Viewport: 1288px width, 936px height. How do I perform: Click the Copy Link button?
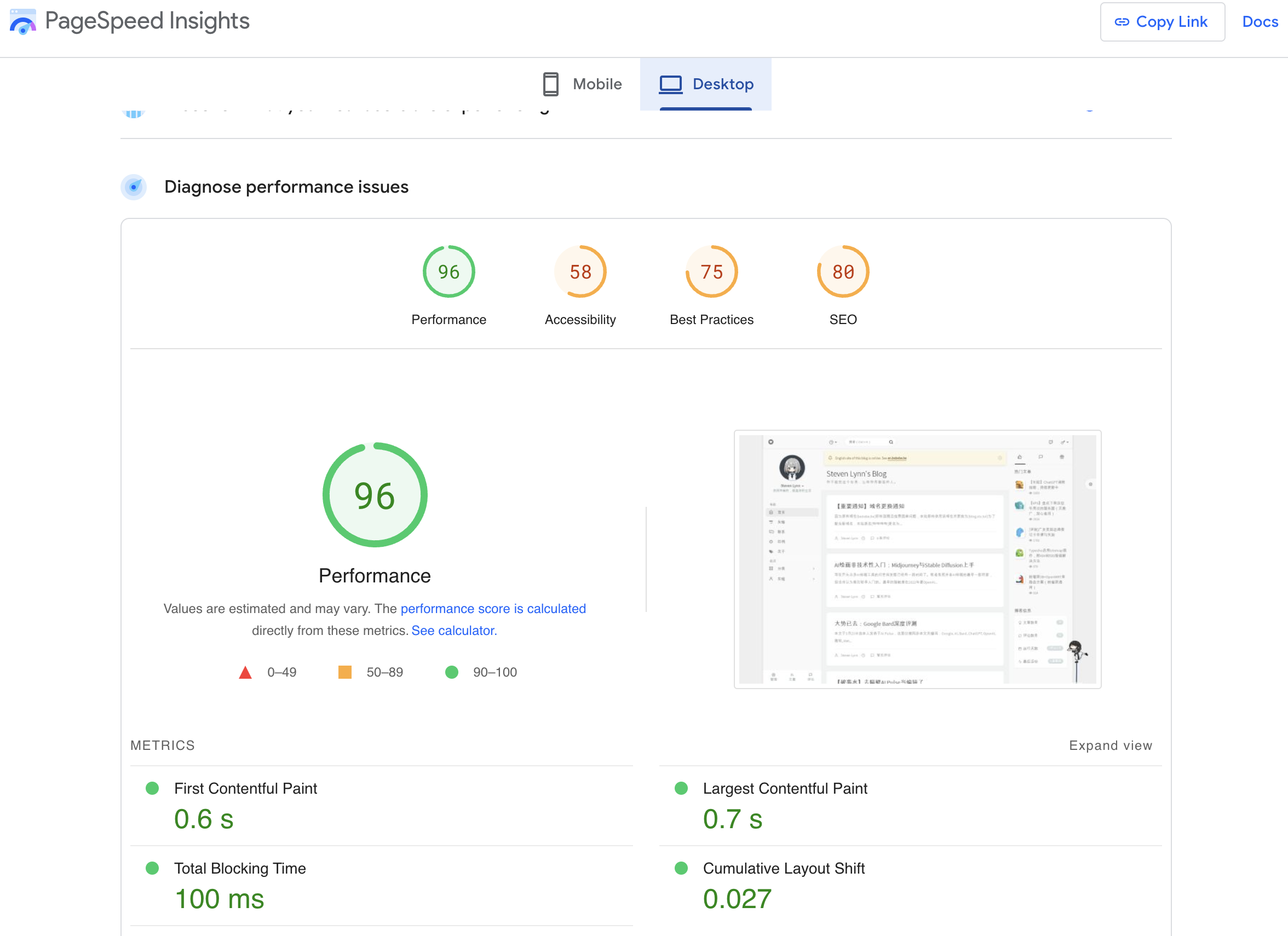pyautogui.click(x=1162, y=21)
